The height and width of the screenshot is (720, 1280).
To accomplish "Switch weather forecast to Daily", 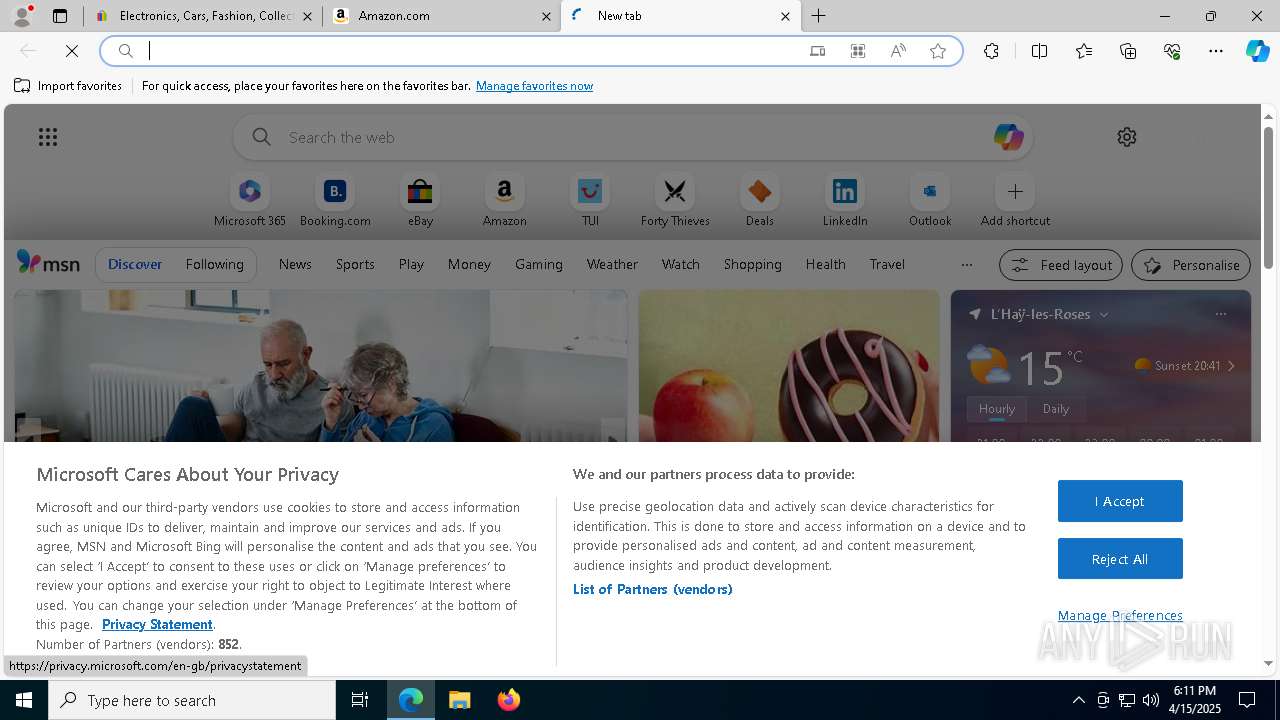I will (1056, 408).
